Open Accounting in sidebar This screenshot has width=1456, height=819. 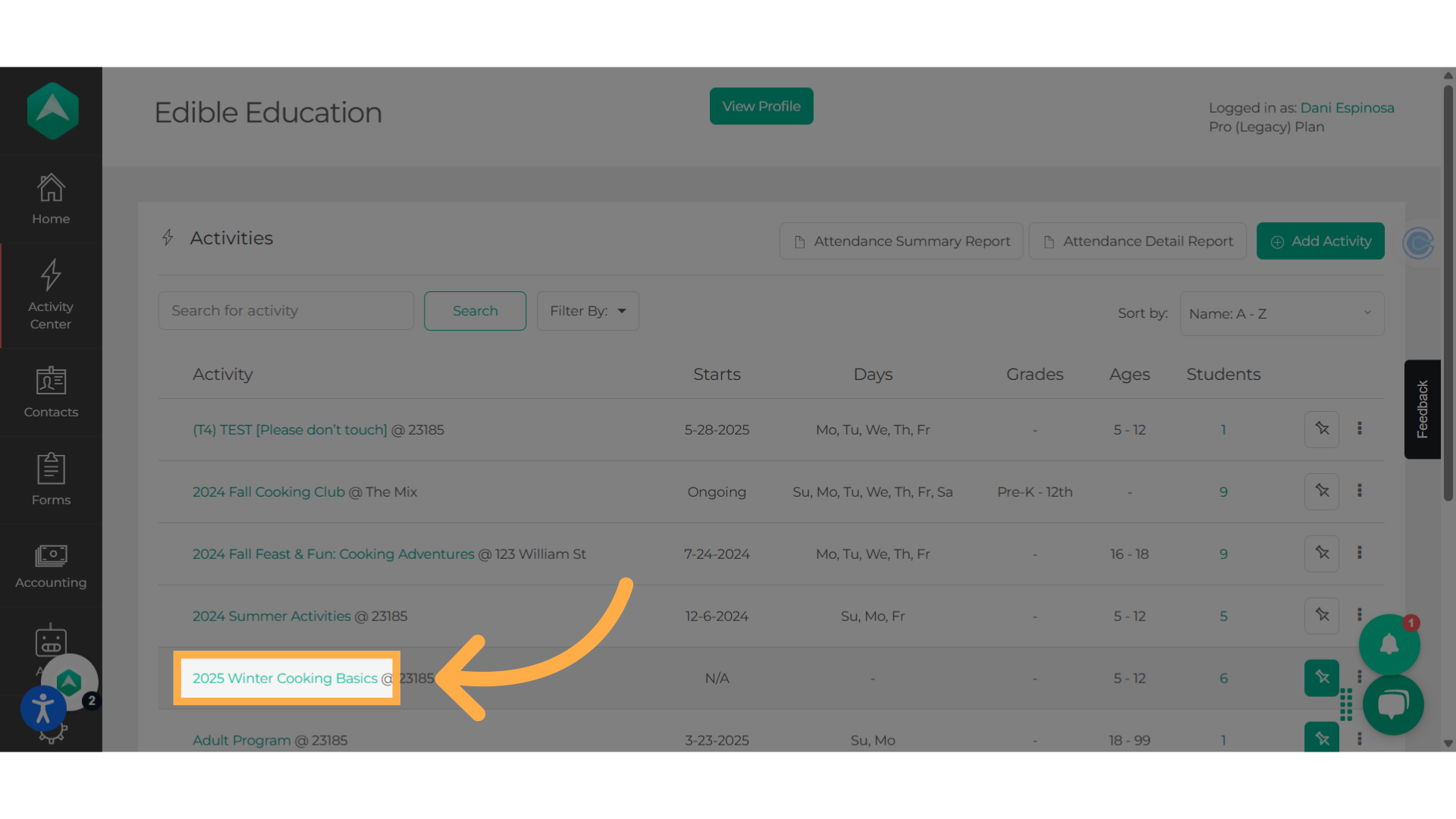click(x=51, y=566)
